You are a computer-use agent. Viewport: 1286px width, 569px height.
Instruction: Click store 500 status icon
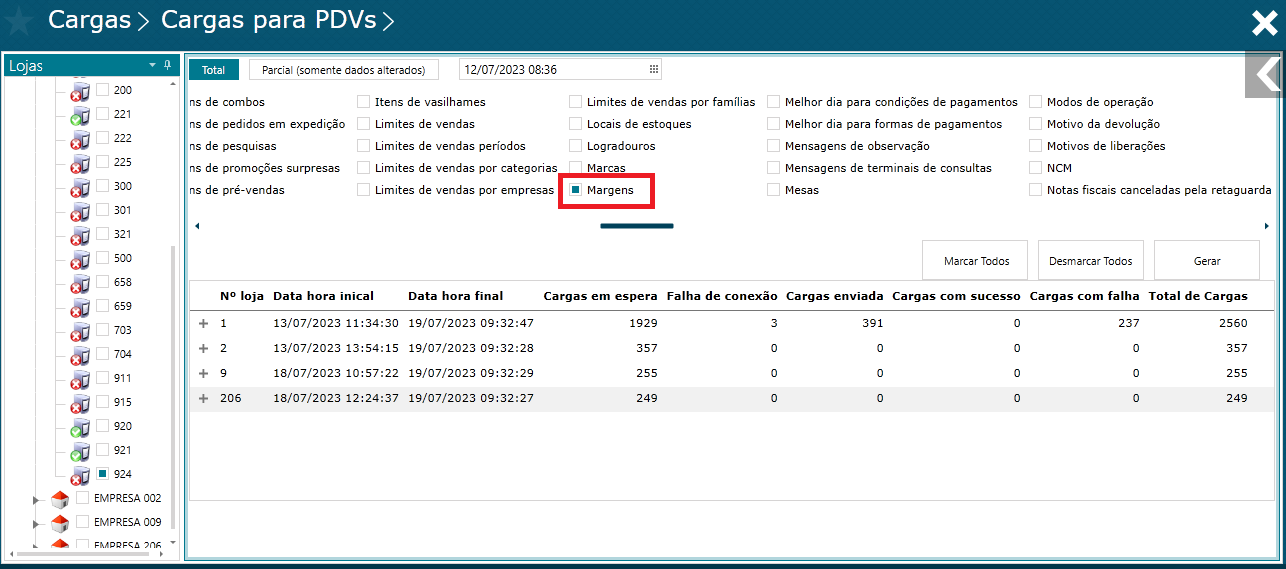(x=79, y=260)
